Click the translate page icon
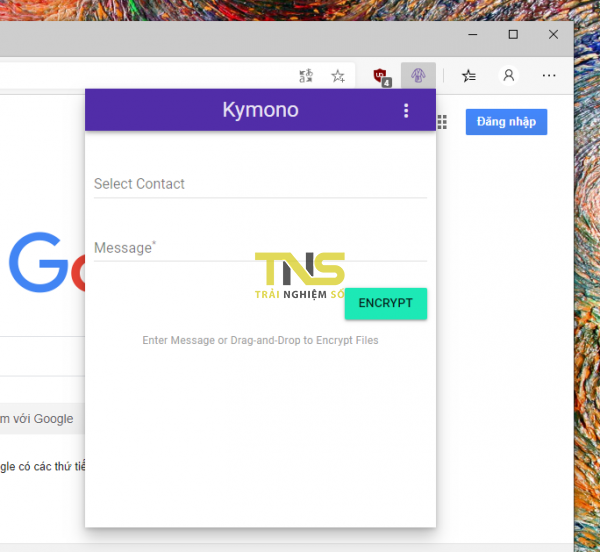600x552 pixels. coord(306,76)
